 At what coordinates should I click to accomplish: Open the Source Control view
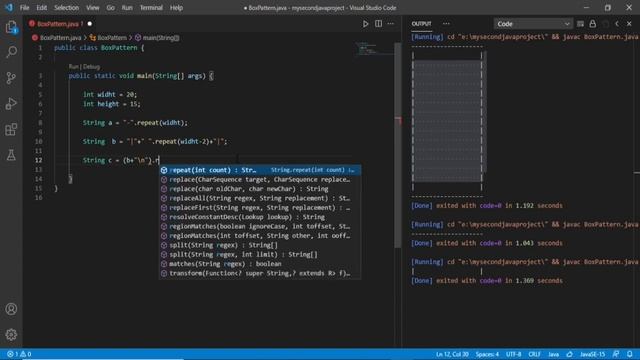point(11,78)
